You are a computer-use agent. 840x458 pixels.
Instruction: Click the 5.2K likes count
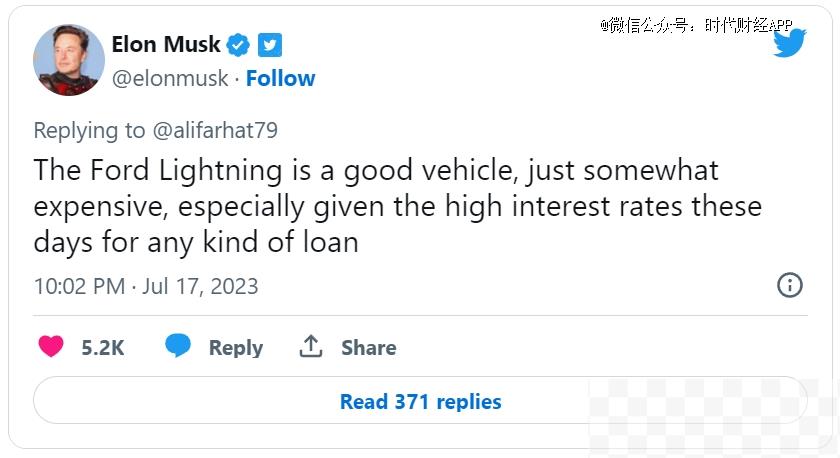point(102,348)
